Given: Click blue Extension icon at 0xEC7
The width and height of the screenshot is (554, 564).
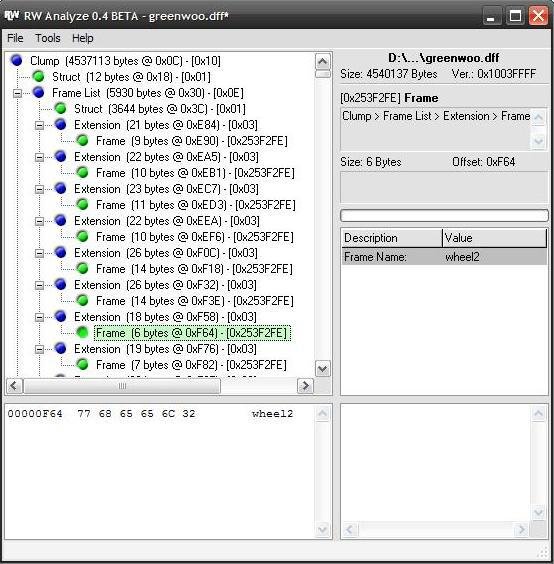Looking at the screenshot, I should pos(60,188).
